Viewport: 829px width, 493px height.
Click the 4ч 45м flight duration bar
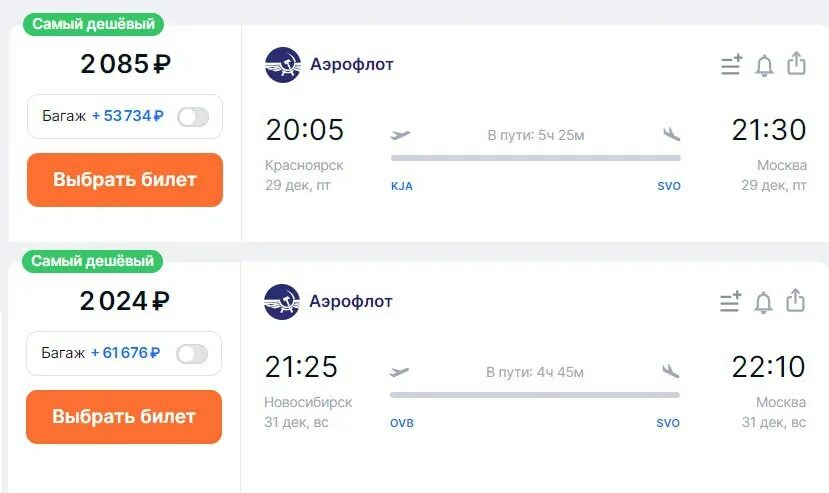(535, 394)
